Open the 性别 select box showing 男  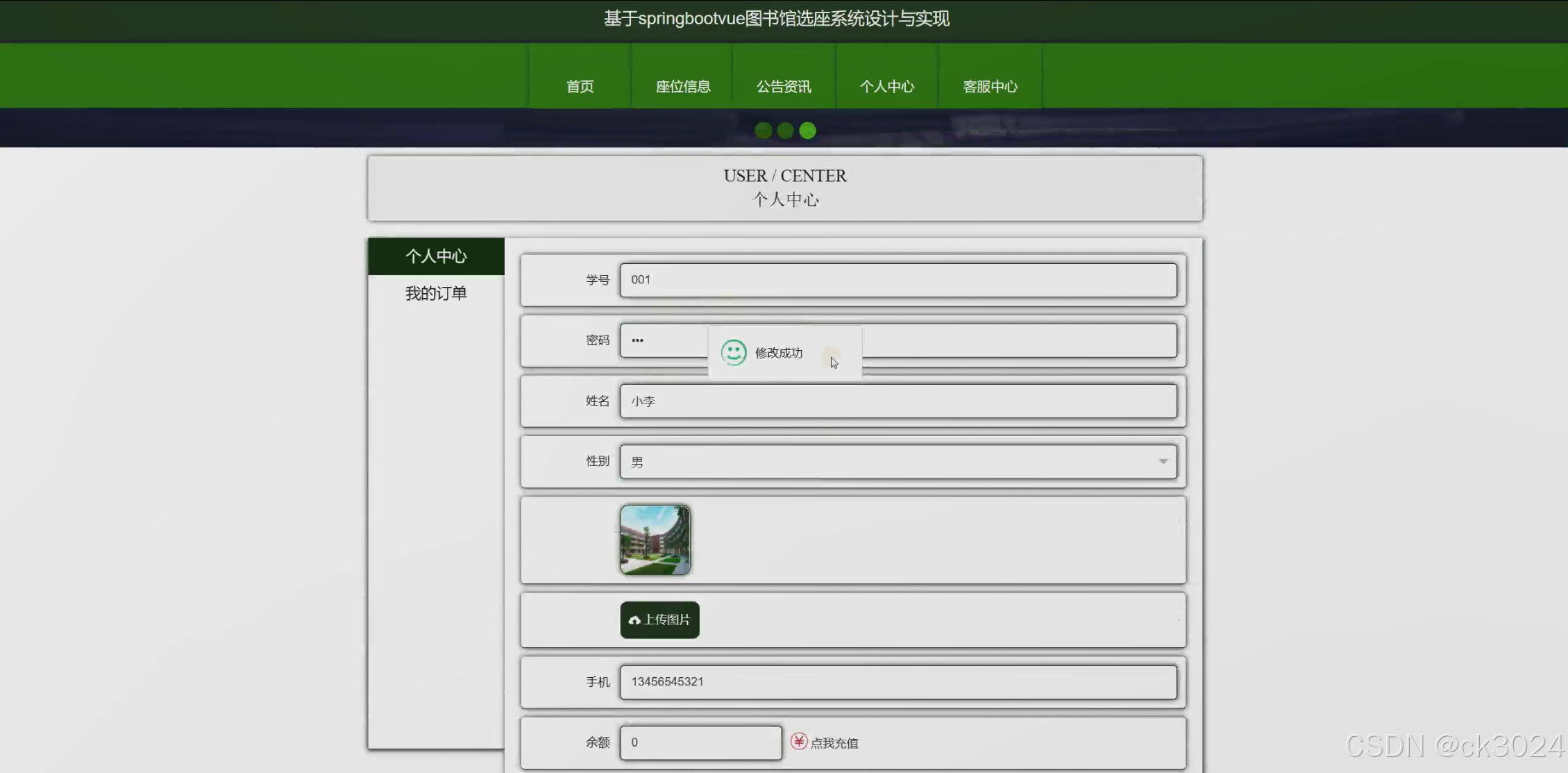coord(888,462)
